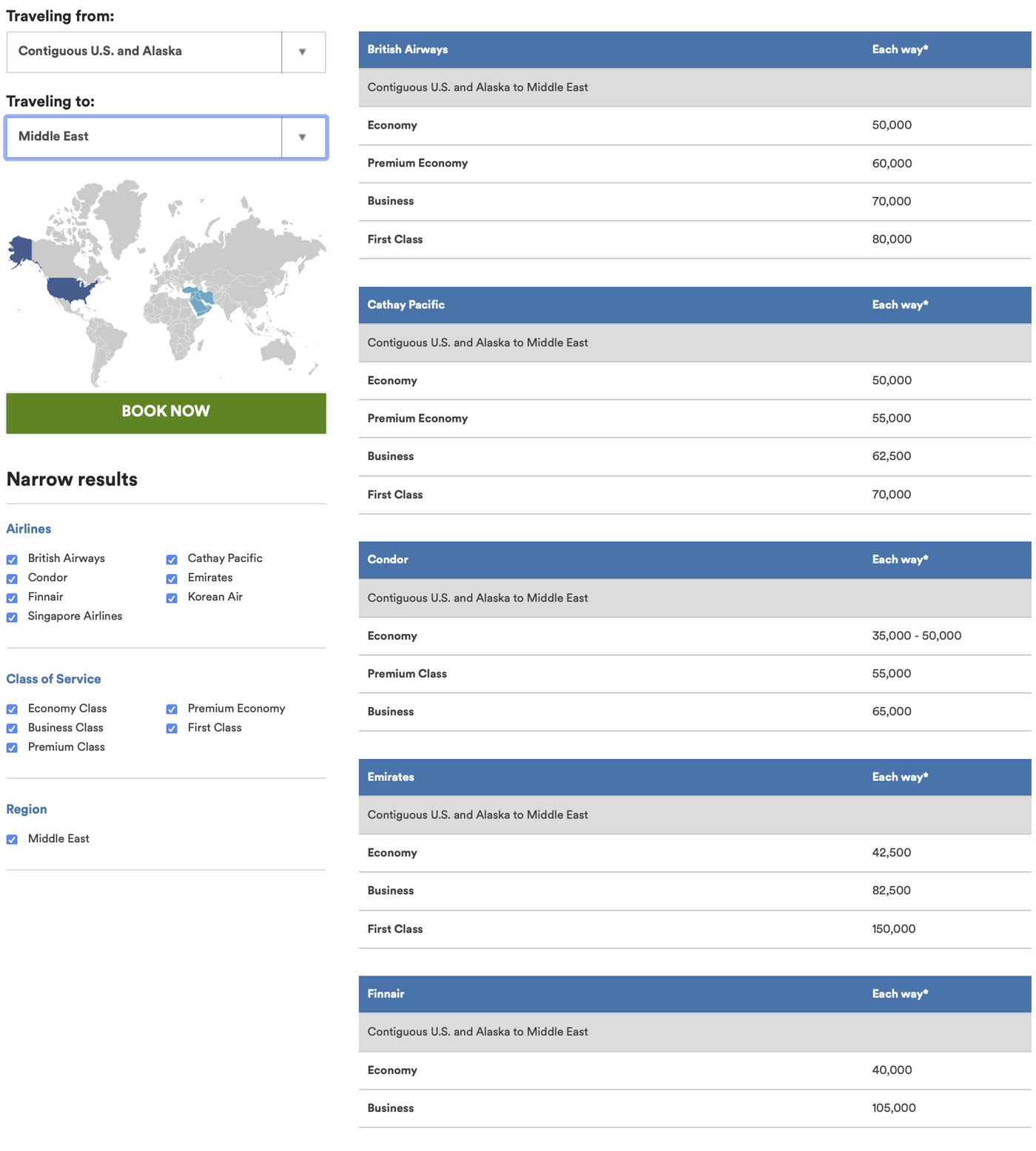Open the Traveling from dropdown arrow

(x=302, y=52)
